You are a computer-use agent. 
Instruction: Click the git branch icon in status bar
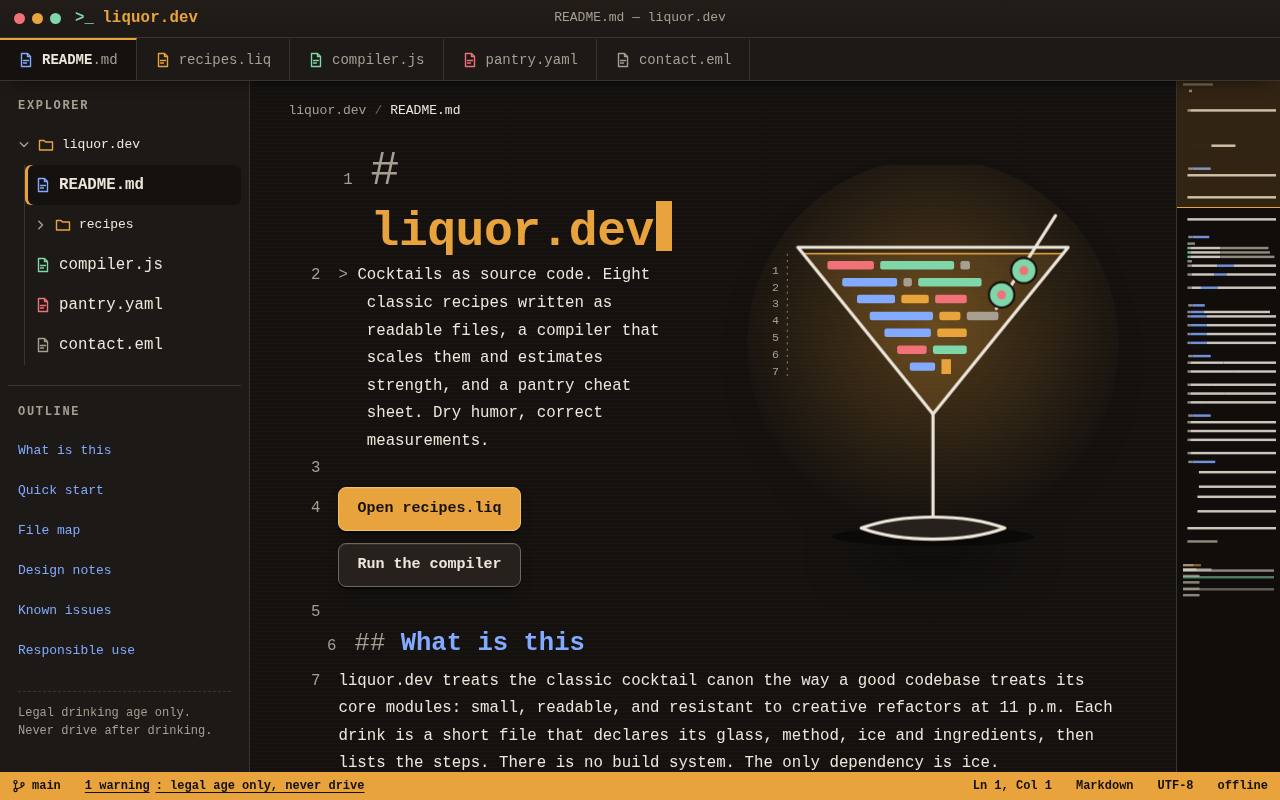19,786
